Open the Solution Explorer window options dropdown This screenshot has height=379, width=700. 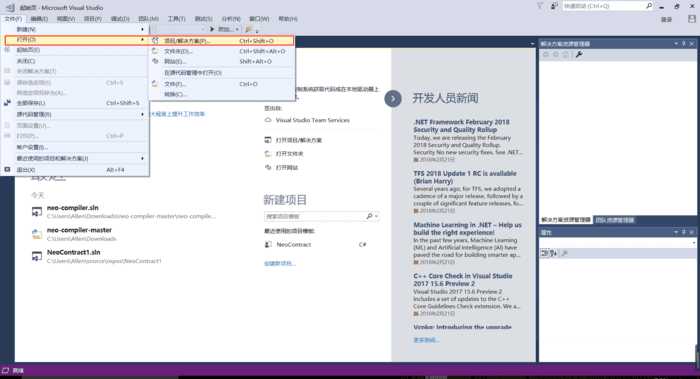676,44
